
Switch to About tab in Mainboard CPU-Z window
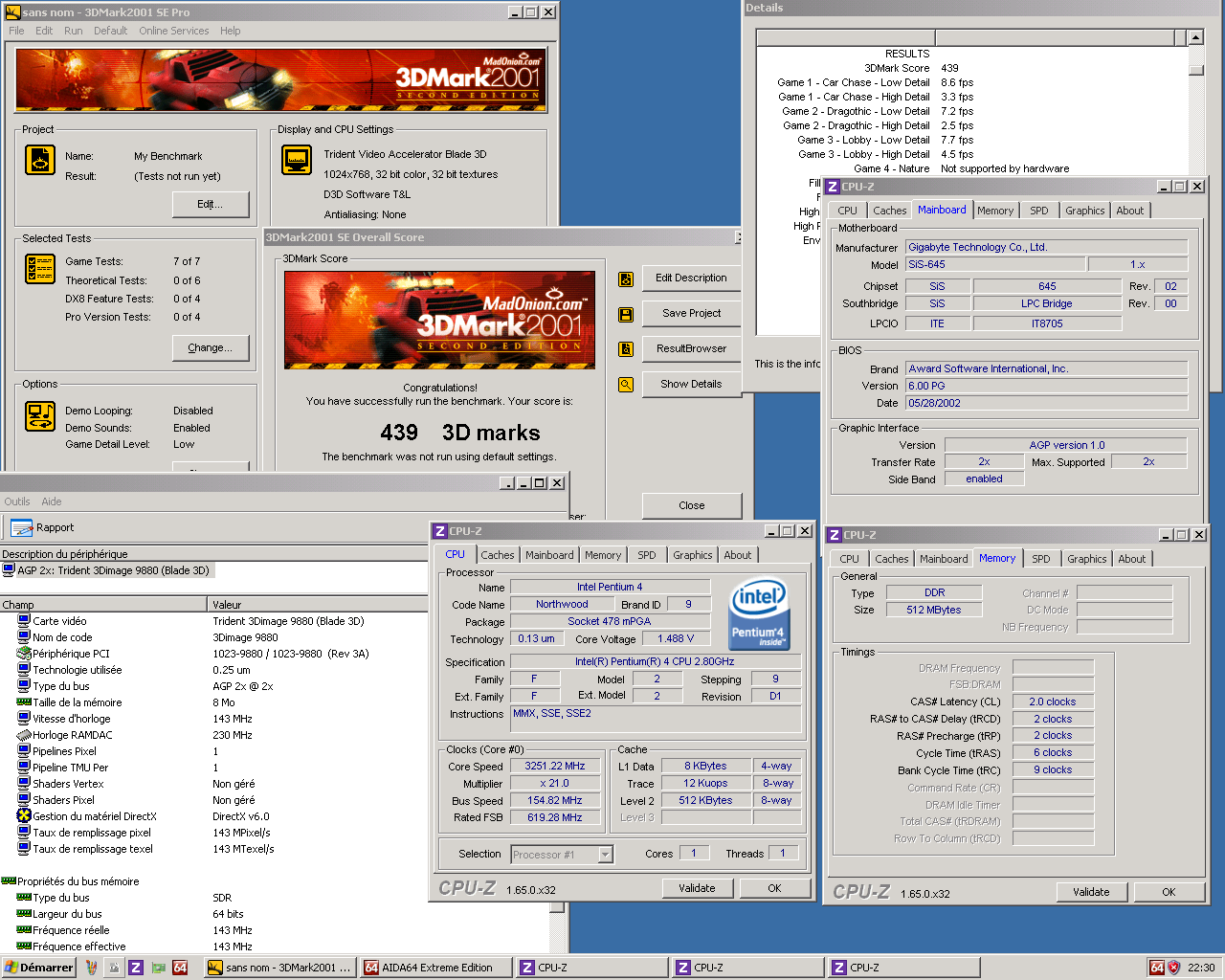(1130, 211)
